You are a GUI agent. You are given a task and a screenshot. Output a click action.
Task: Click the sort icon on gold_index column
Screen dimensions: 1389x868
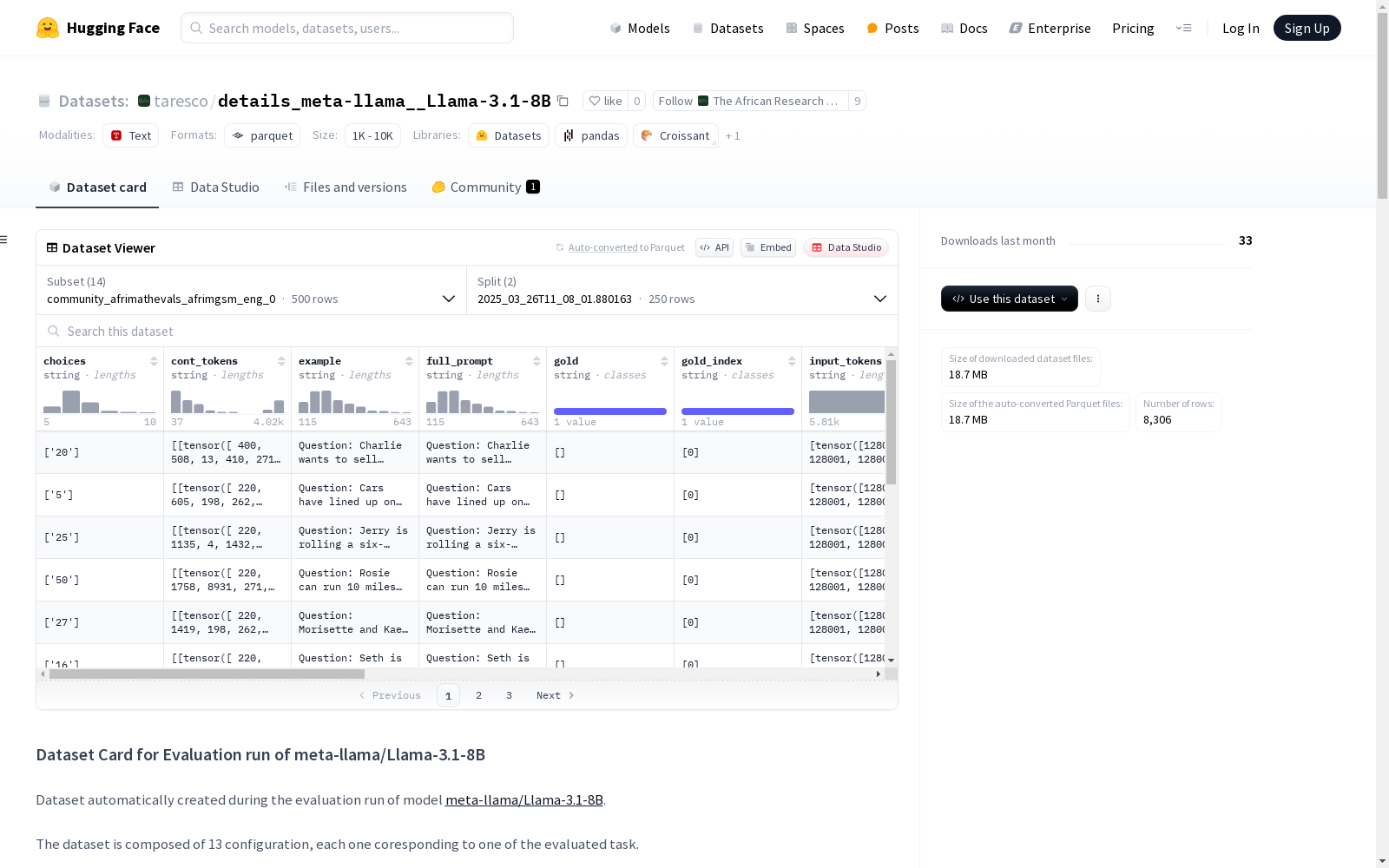click(792, 361)
